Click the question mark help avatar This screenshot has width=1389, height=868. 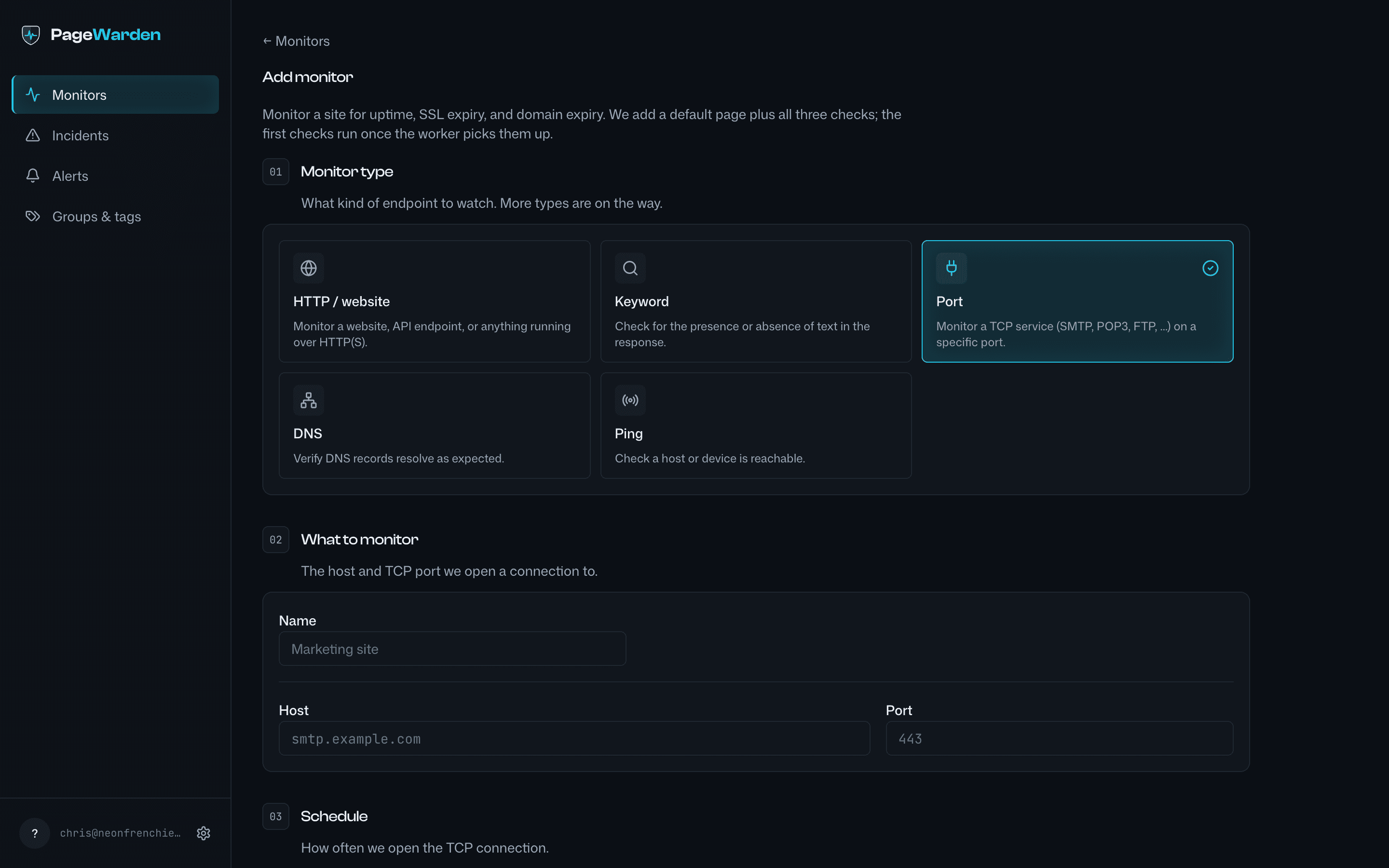tap(34, 833)
